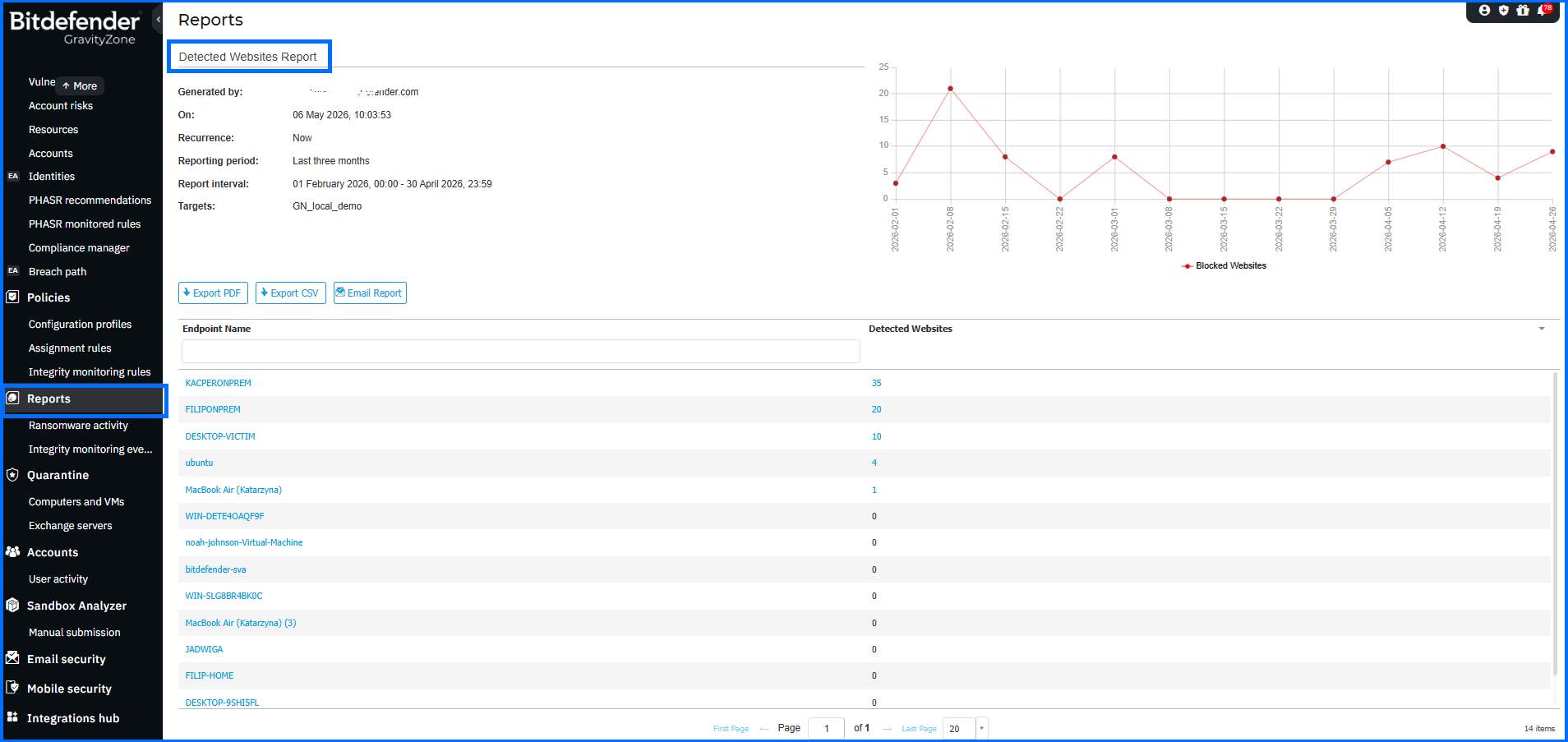Focus the Endpoint Name filter field
The image size is (1568, 742).
click(521, 351)
